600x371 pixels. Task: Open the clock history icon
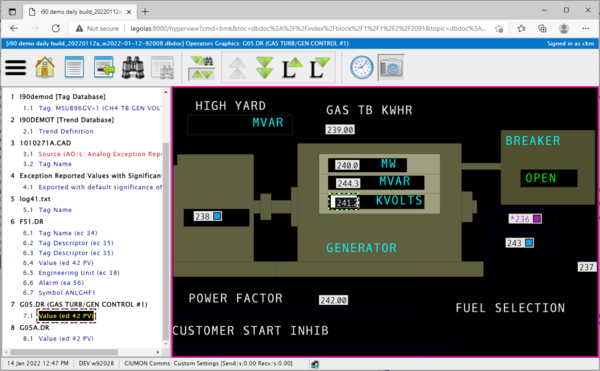pos(361,67)
